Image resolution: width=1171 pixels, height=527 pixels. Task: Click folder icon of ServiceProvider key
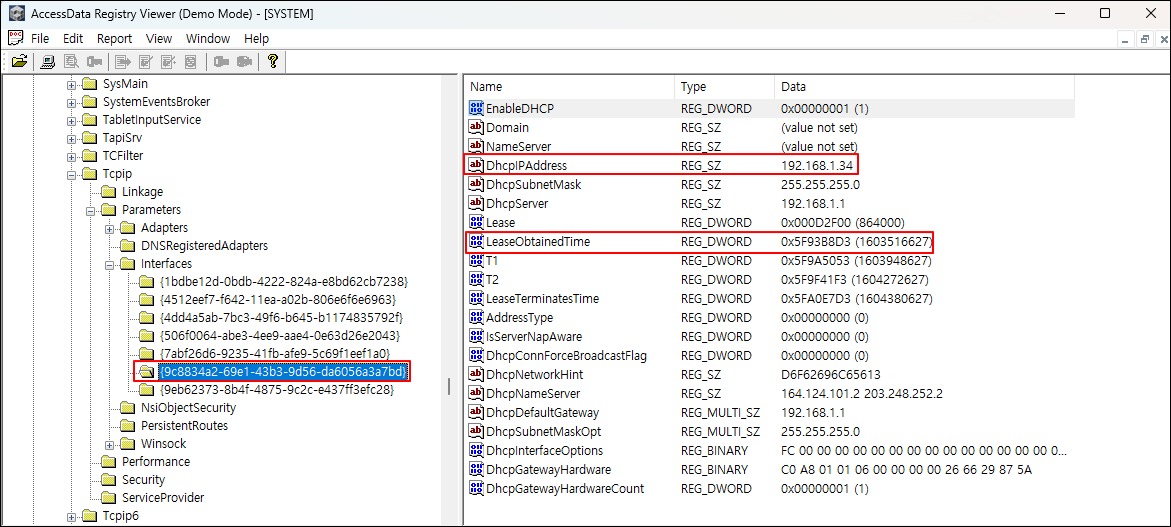coord(109,497)
